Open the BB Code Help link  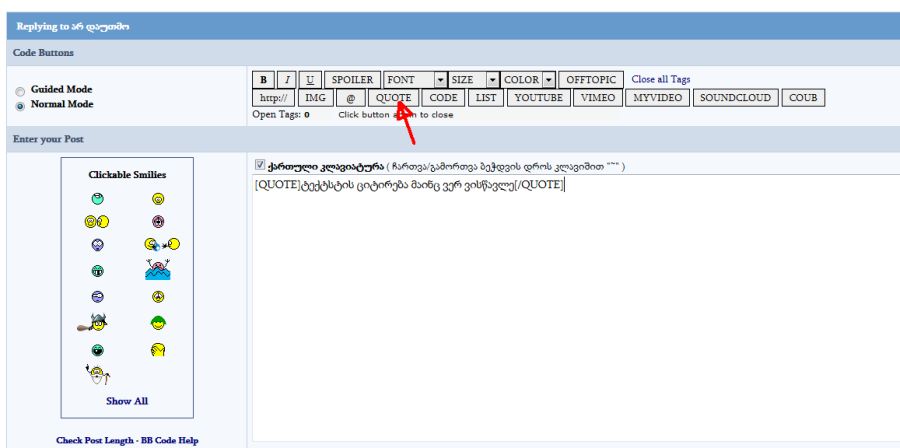pos(170,441)
